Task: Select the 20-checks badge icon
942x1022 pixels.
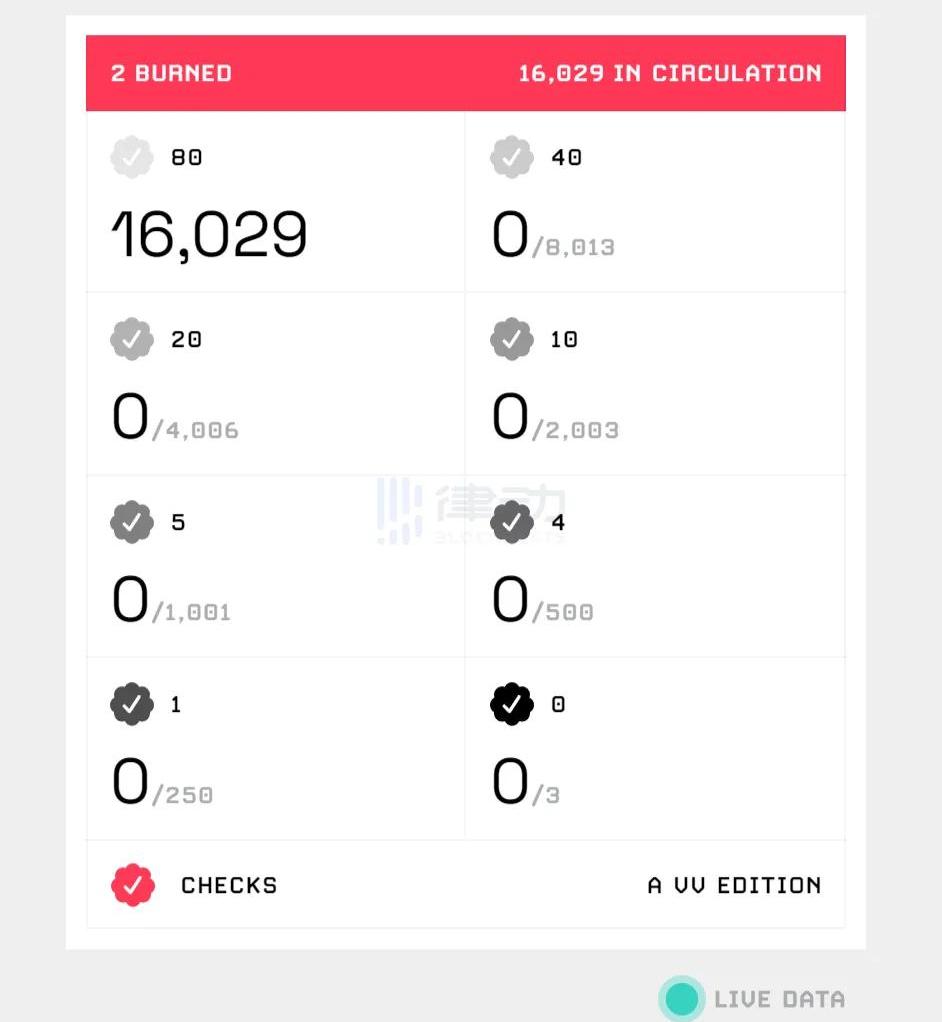Action: [131, 339]
